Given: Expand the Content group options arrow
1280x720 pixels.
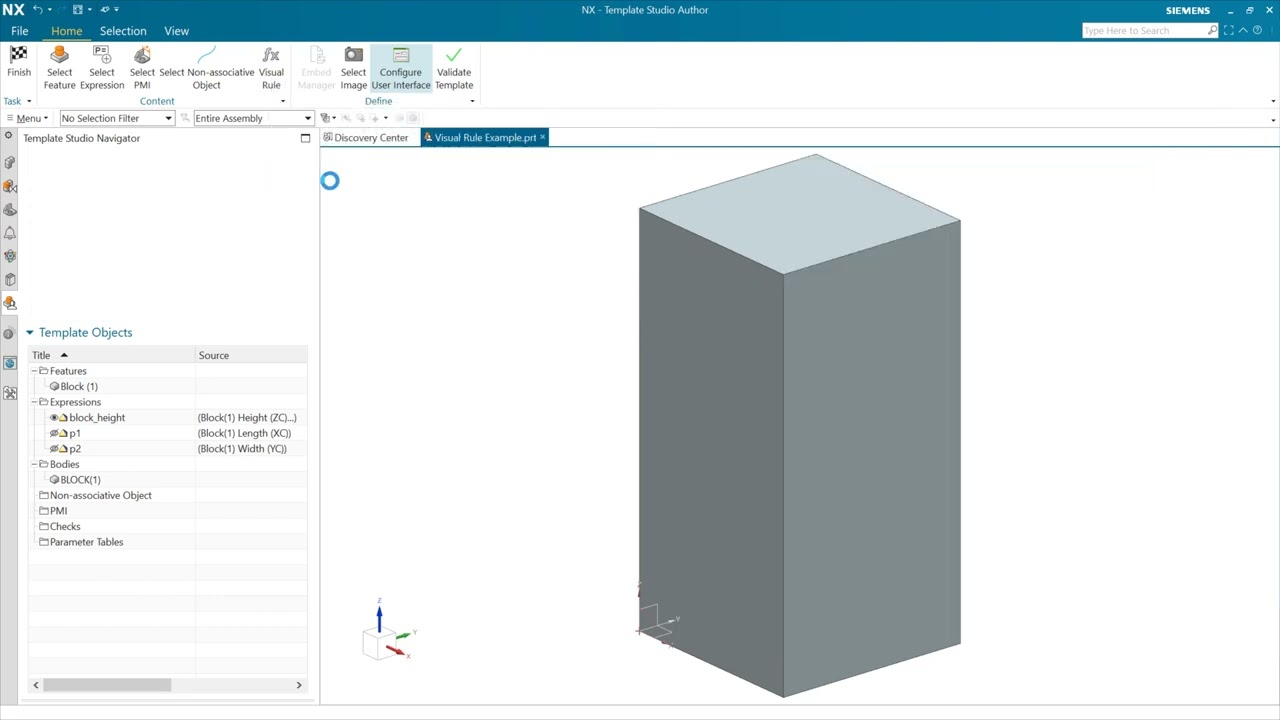Looking at the screenshot, I should pos(283,101).
